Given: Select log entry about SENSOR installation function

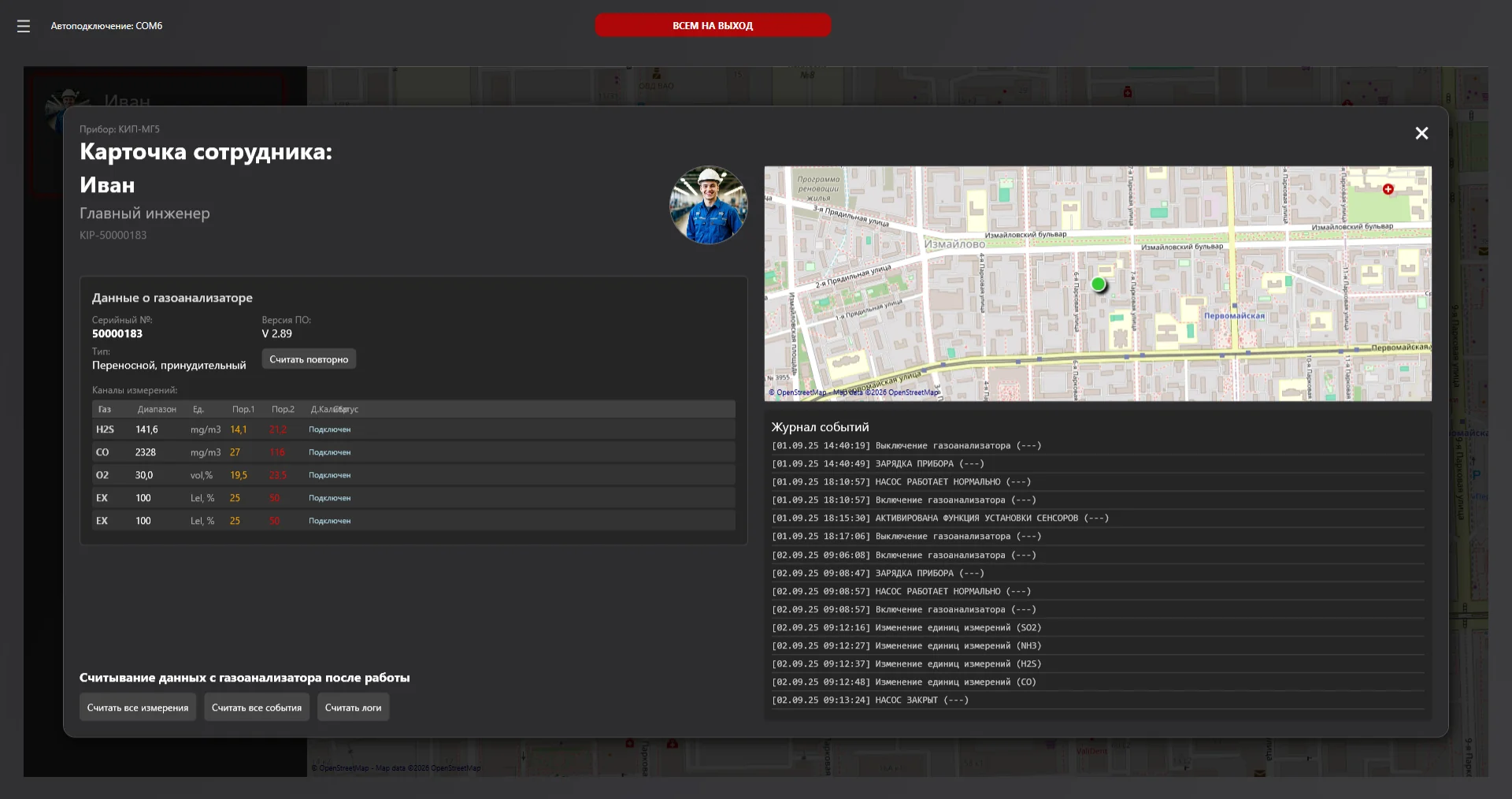Looking at the screenshot, I should pos(940,518).
